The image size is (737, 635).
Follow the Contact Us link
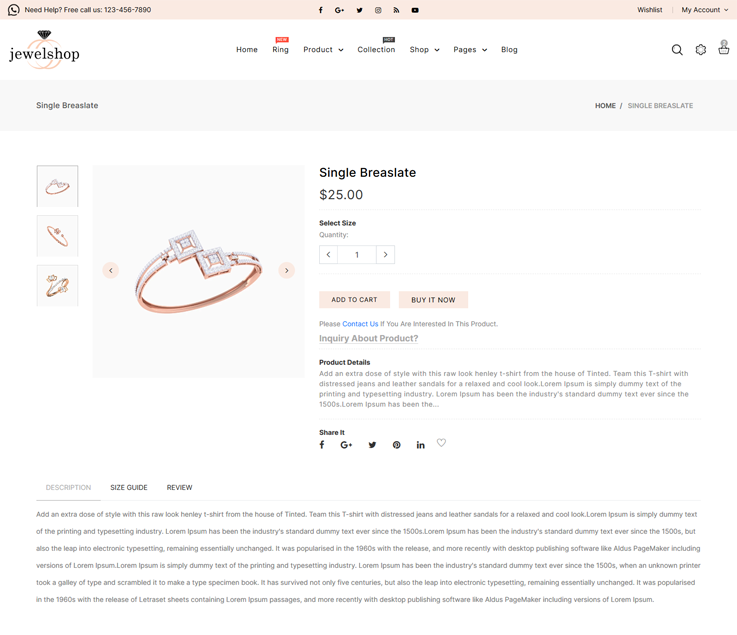[x=360, y=324]
